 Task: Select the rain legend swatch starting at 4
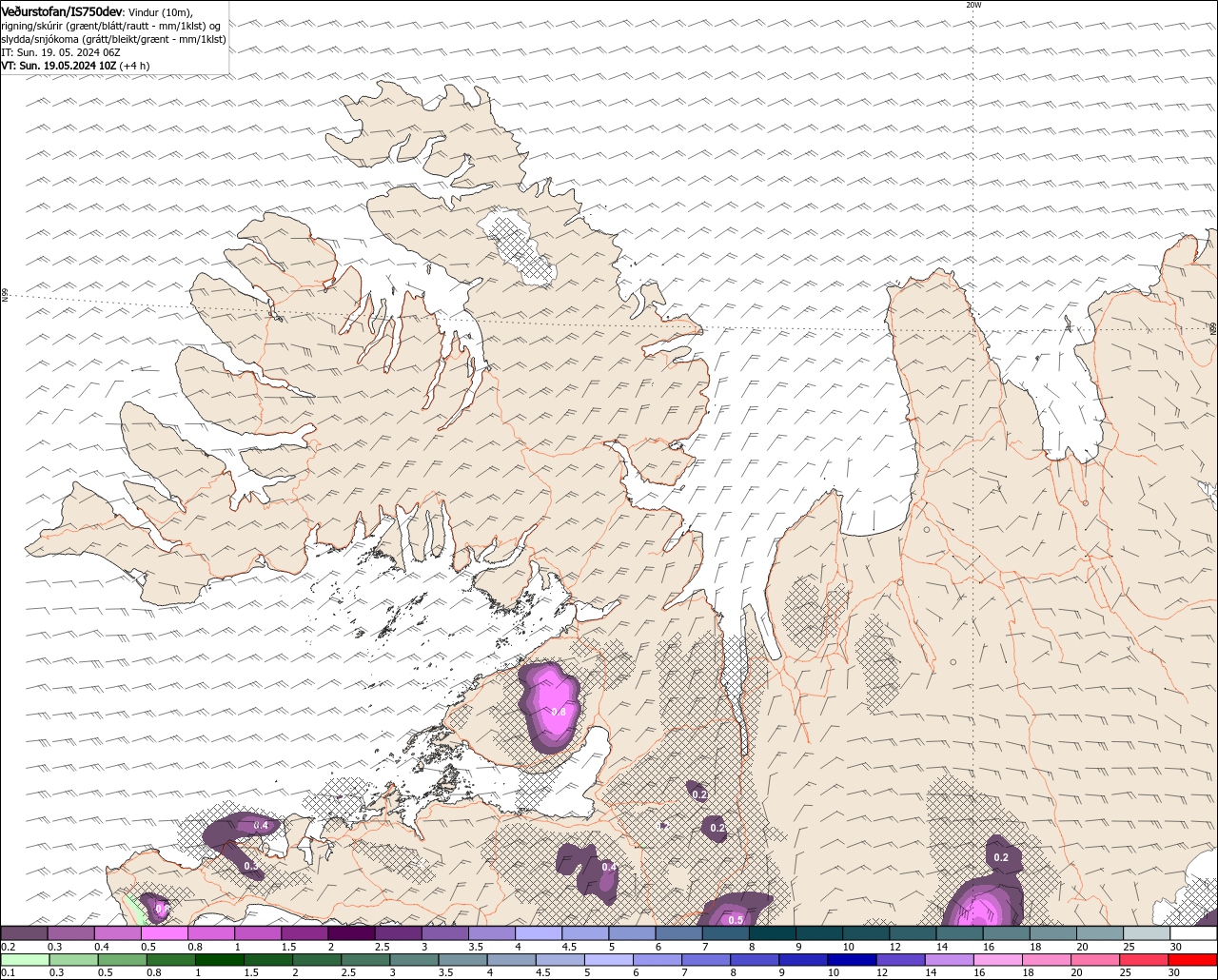513,959
